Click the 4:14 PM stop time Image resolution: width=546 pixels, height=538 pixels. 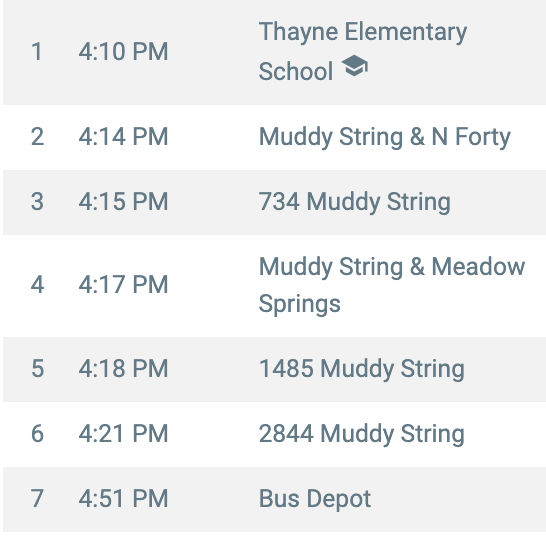123,137
